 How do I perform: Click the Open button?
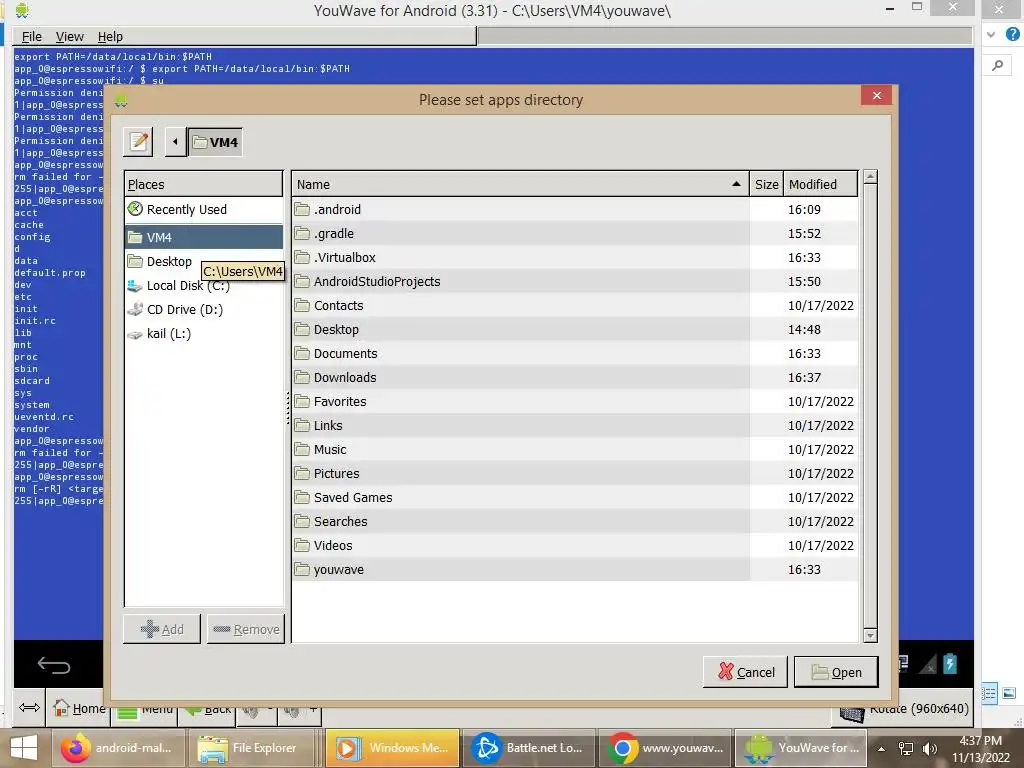click(x=836, y=672)
